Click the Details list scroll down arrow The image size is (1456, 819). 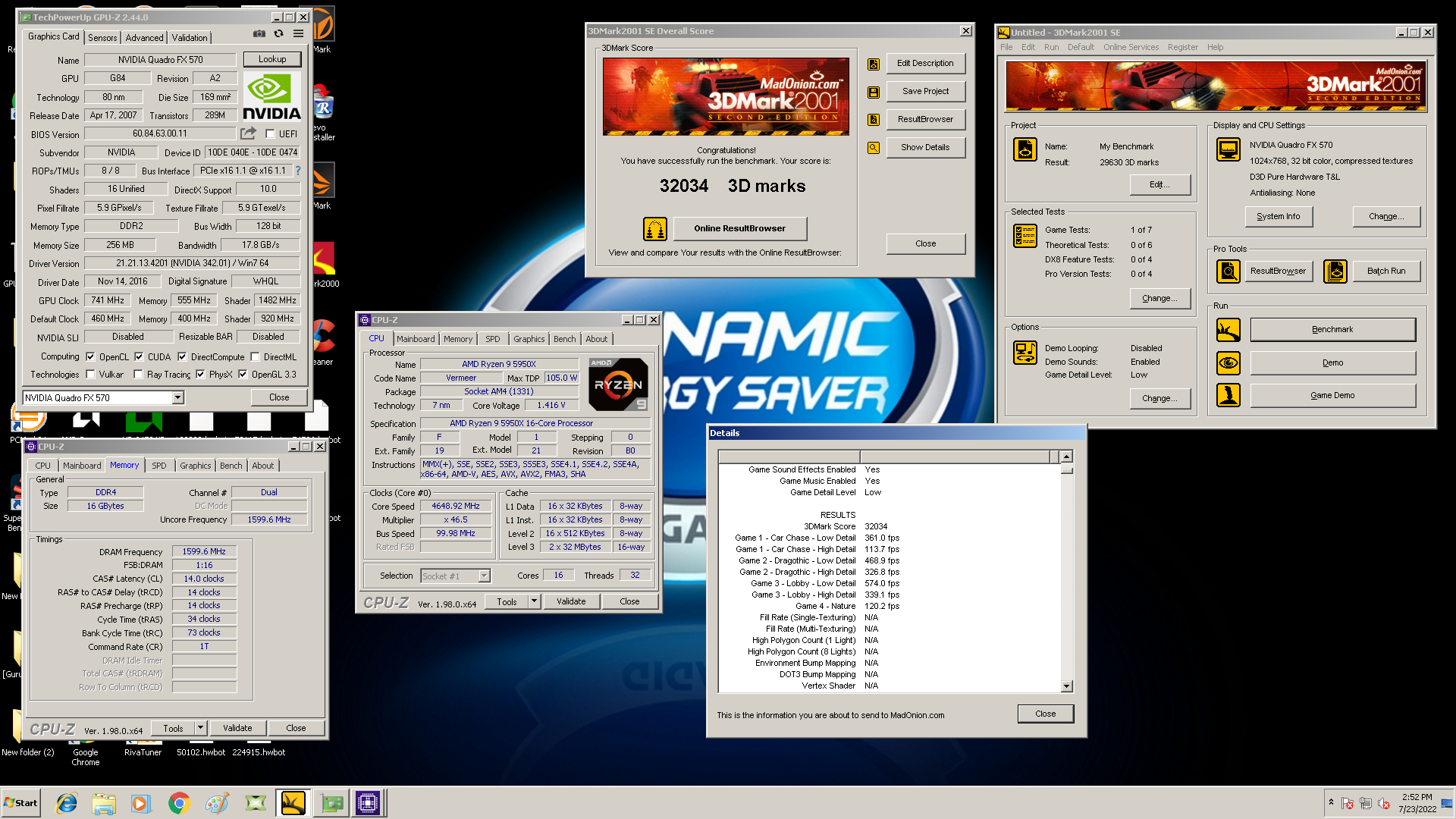click(1066, 686)
